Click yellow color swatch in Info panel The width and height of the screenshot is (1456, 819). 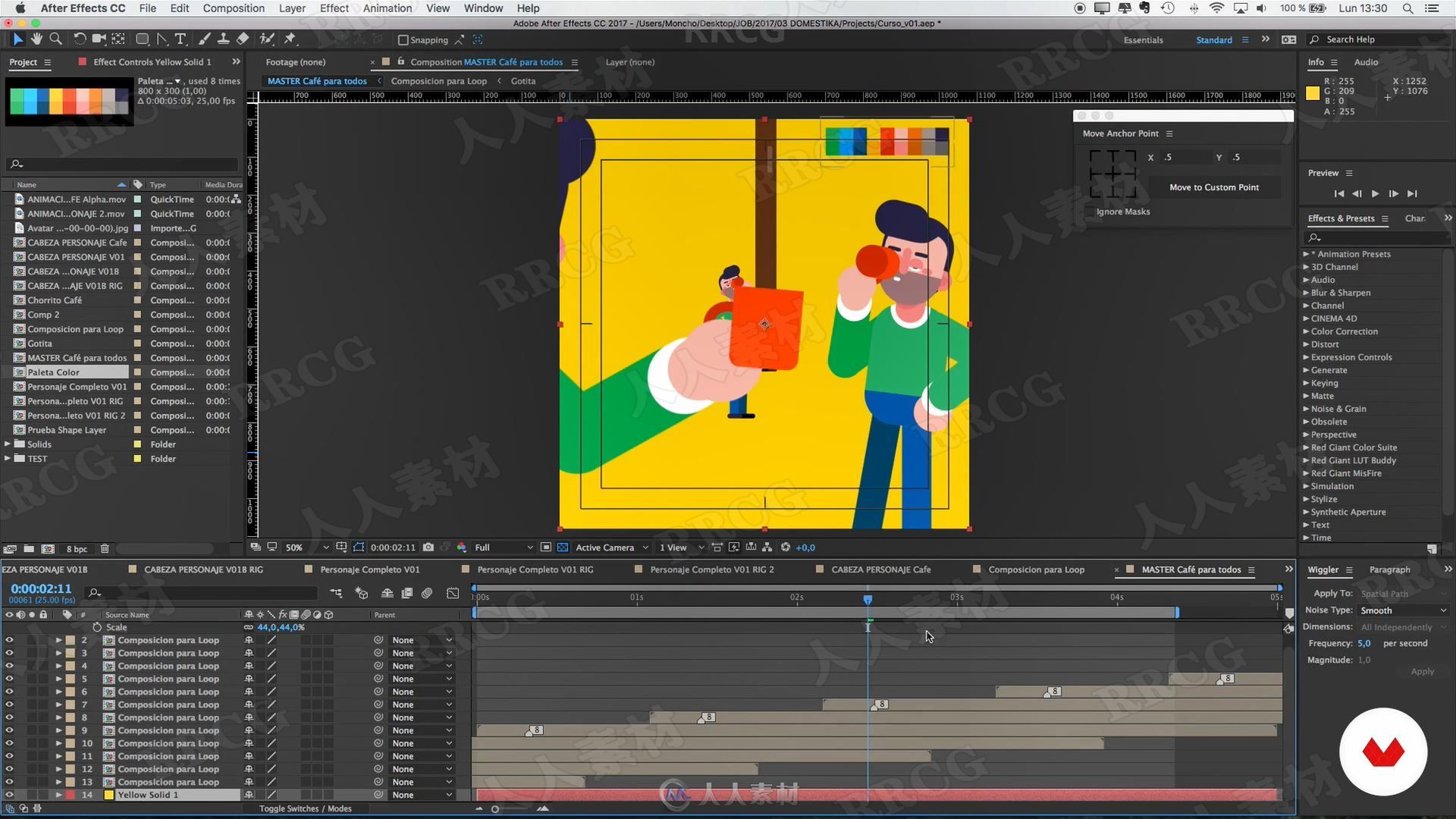point(1313,94)
